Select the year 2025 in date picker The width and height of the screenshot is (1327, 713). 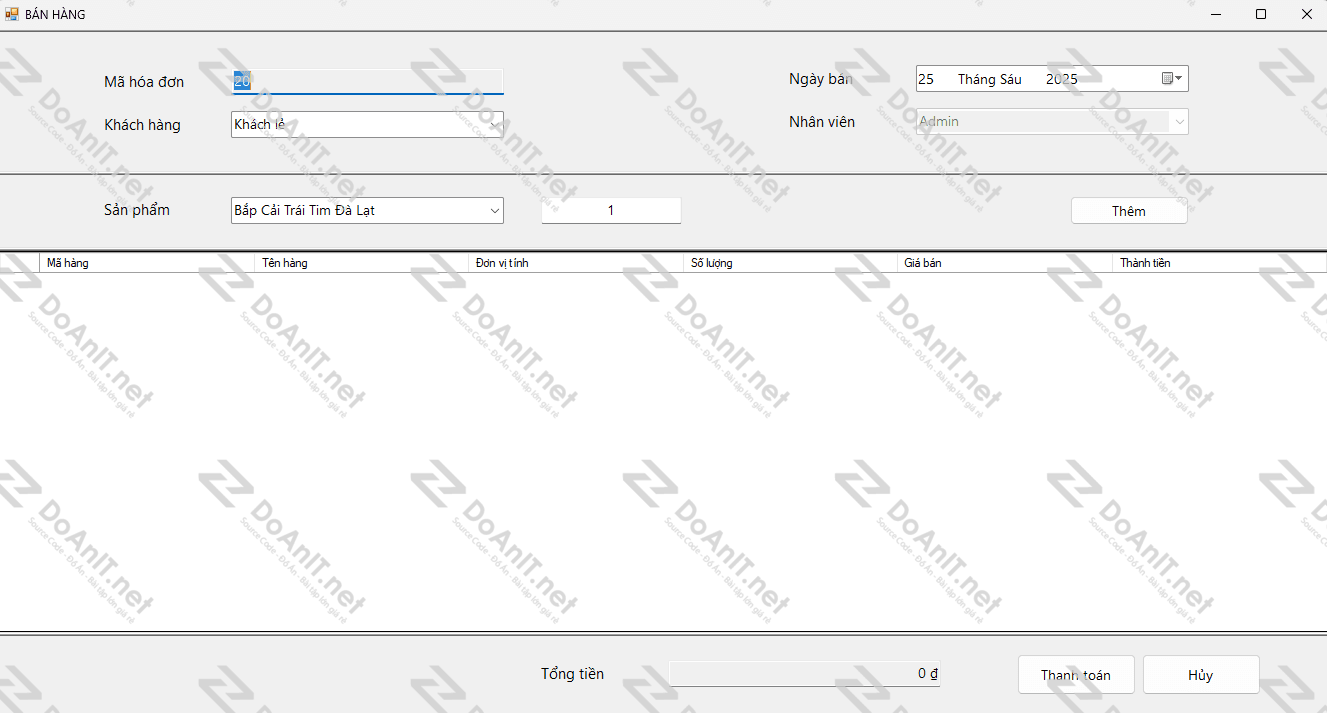(x=1062, y=79)
